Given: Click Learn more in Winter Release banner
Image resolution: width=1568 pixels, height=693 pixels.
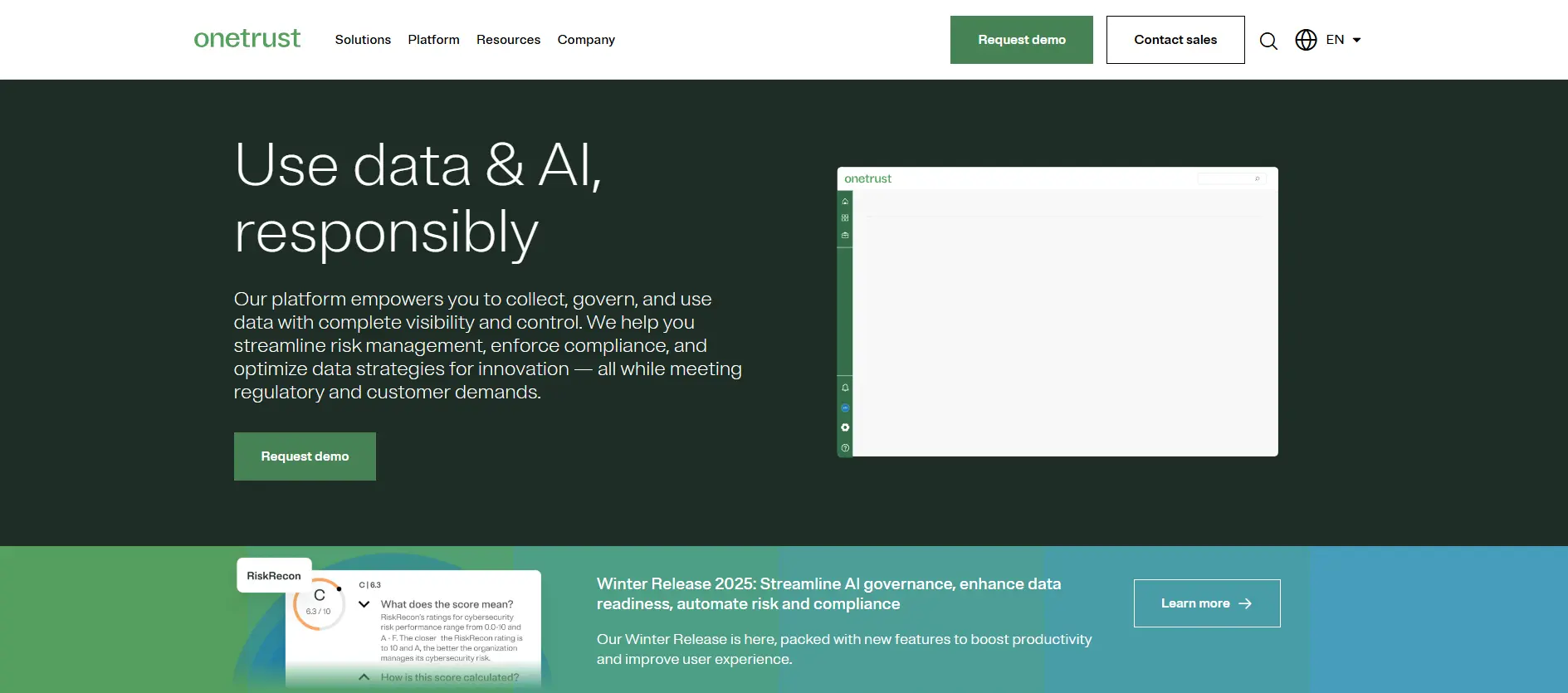Looking at the screenshot, I should pyautogui.click(x=1207, y=603).
